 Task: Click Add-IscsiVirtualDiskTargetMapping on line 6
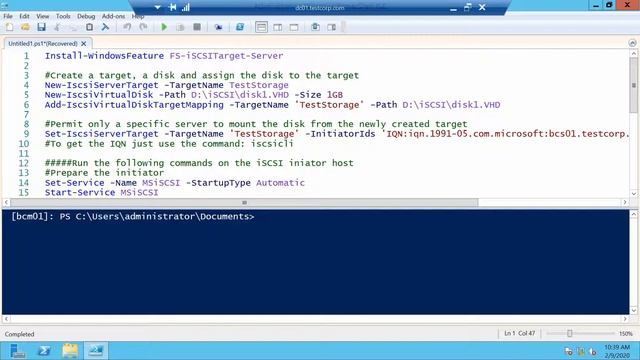134,105
